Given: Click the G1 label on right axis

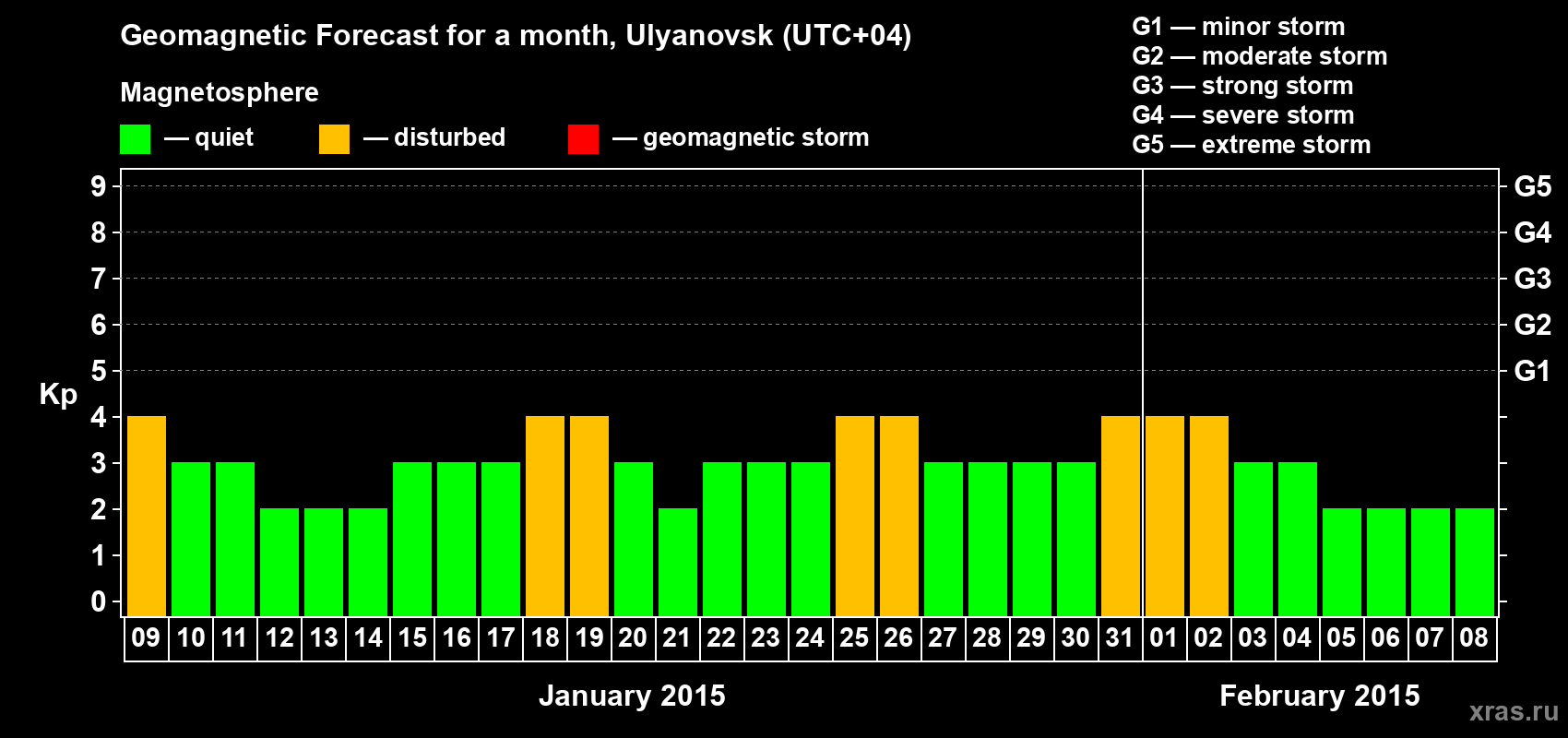Looking at the screenshot, I should (1532, 371).
